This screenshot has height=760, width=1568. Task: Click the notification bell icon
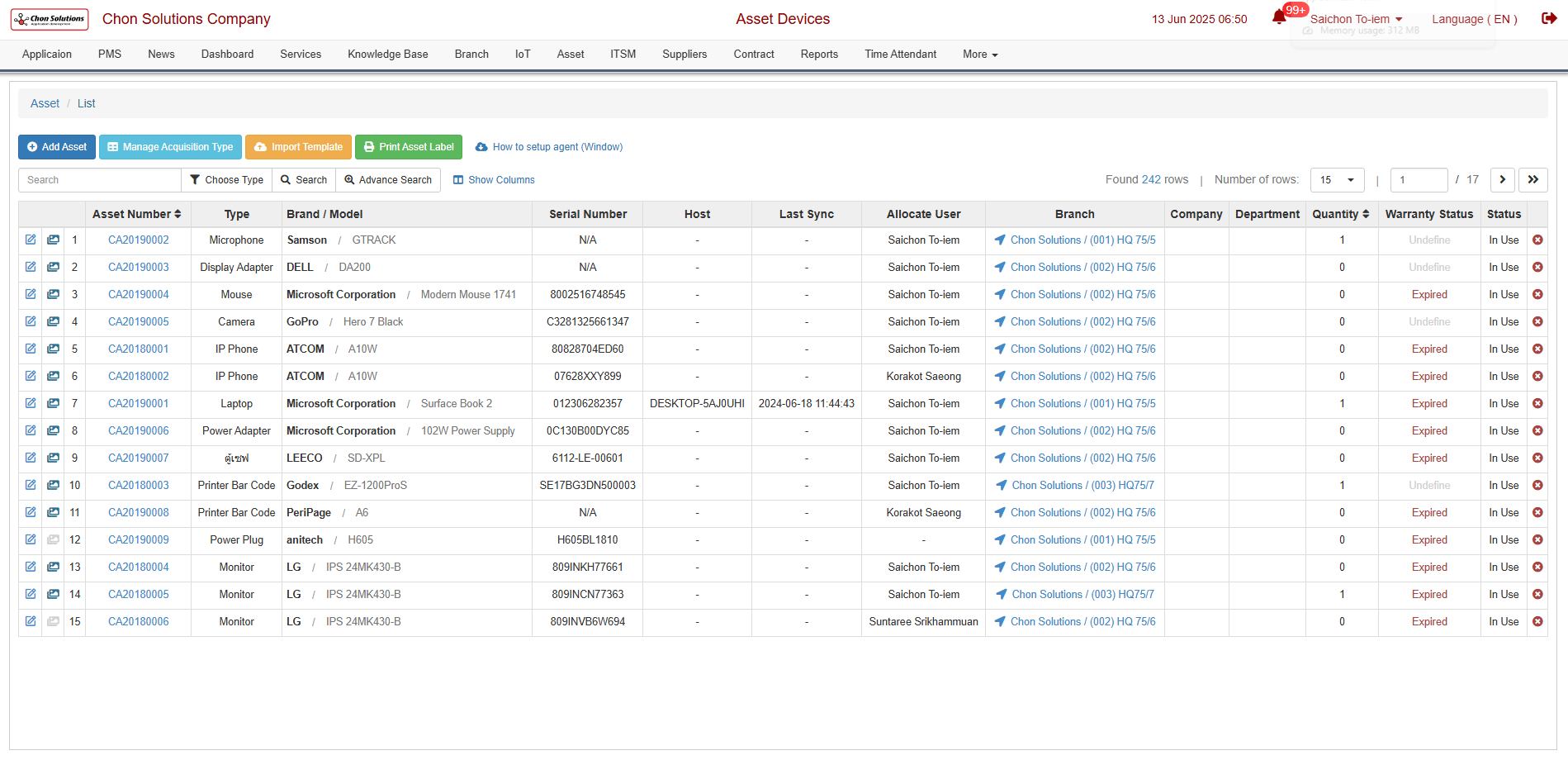tap(1279, 17)
